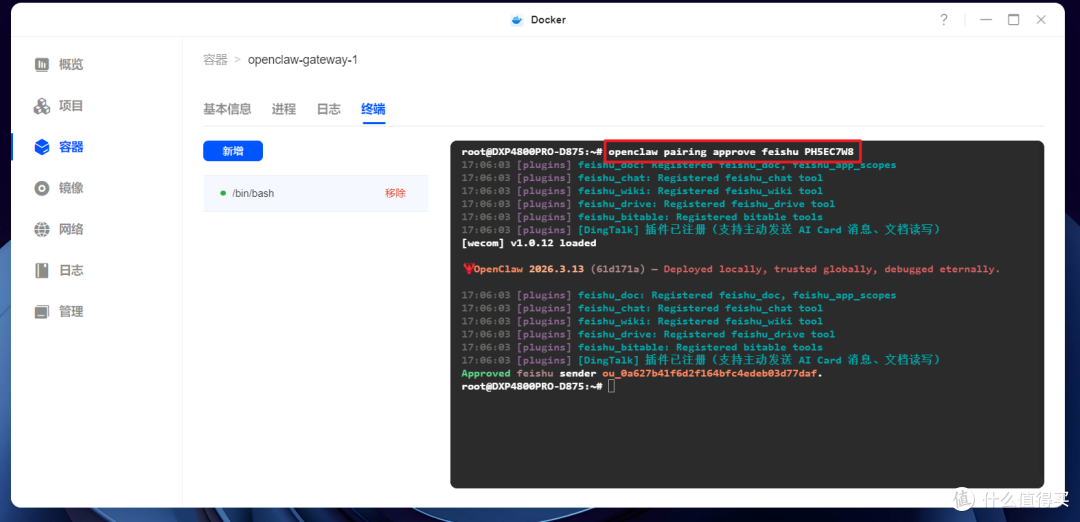Click the "[wecom] v1.0.12 loaded" line
The width and height of the screenshot is (1080, 522).
pyautogui.click(x=529, y=243)
